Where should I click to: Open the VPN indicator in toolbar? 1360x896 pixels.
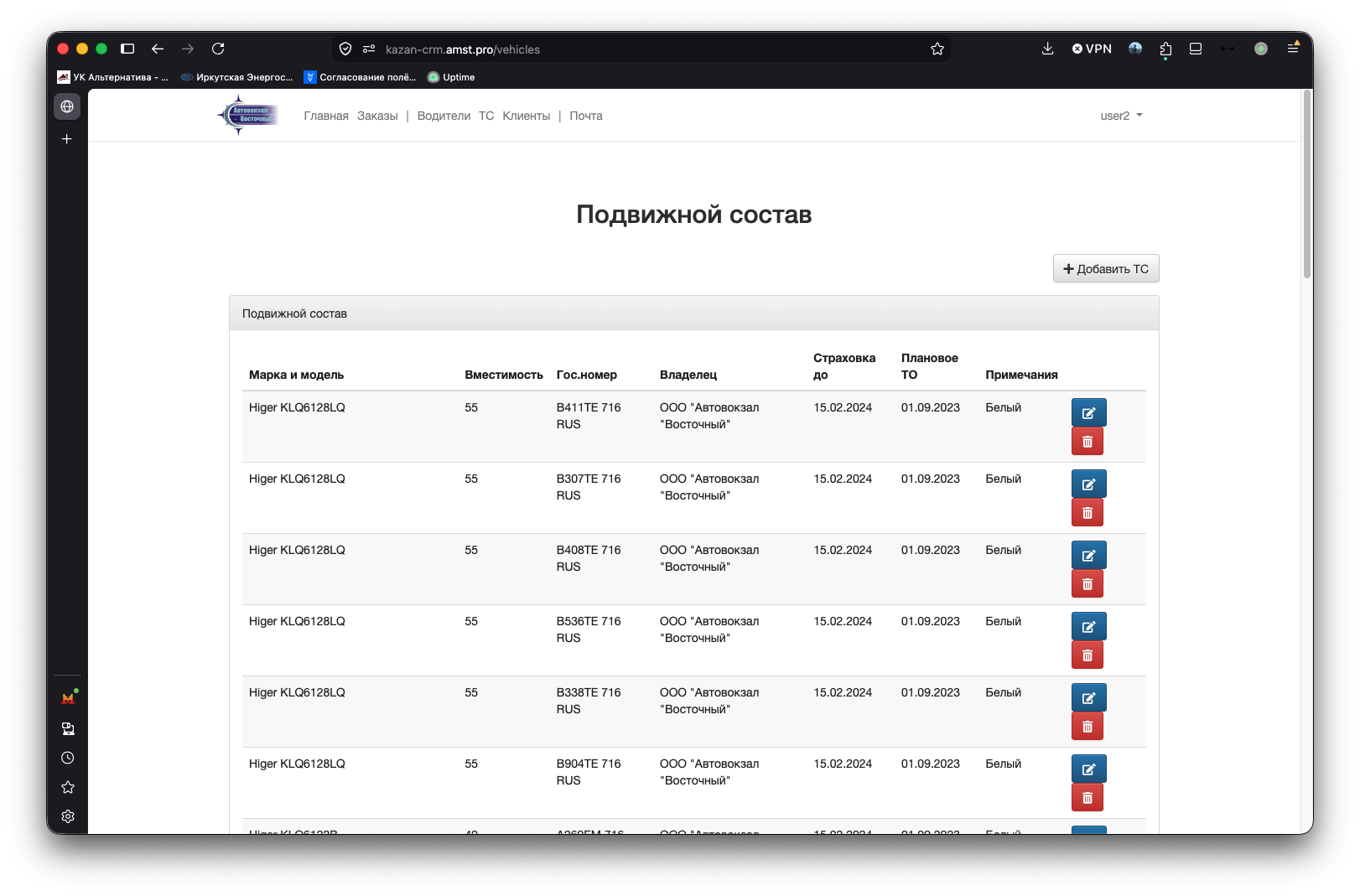1092,49
